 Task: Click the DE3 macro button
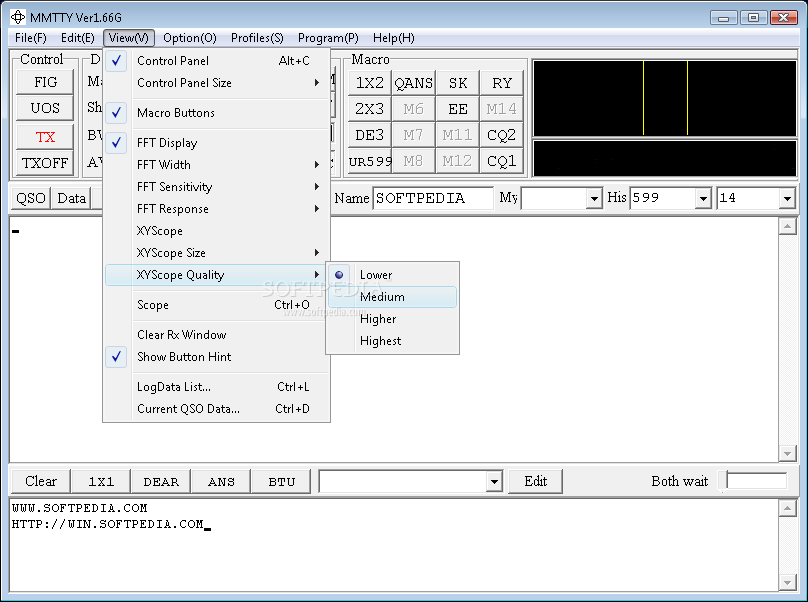[x=370, y=135]
